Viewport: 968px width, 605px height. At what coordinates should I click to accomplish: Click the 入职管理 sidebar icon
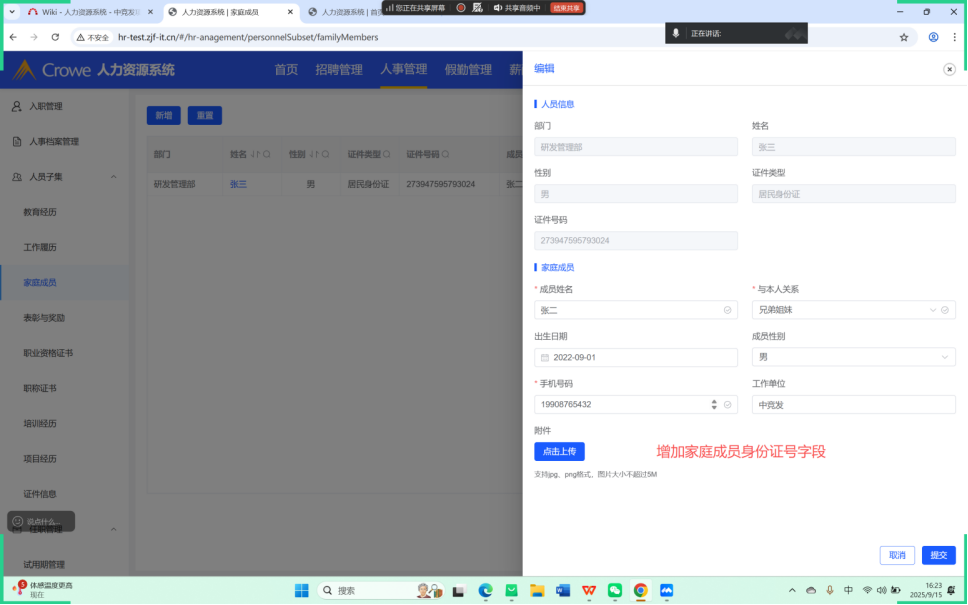(x=17, y=106)
